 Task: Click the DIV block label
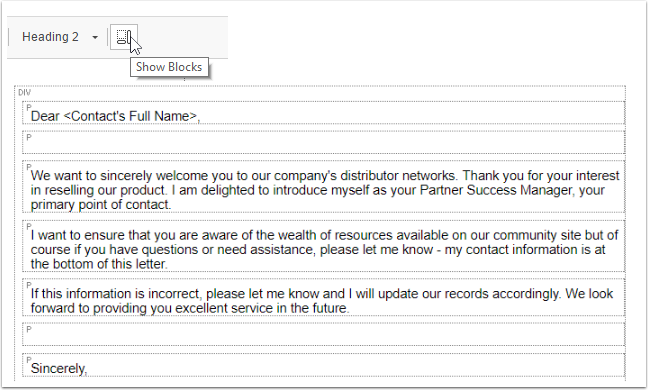[24, 93]
